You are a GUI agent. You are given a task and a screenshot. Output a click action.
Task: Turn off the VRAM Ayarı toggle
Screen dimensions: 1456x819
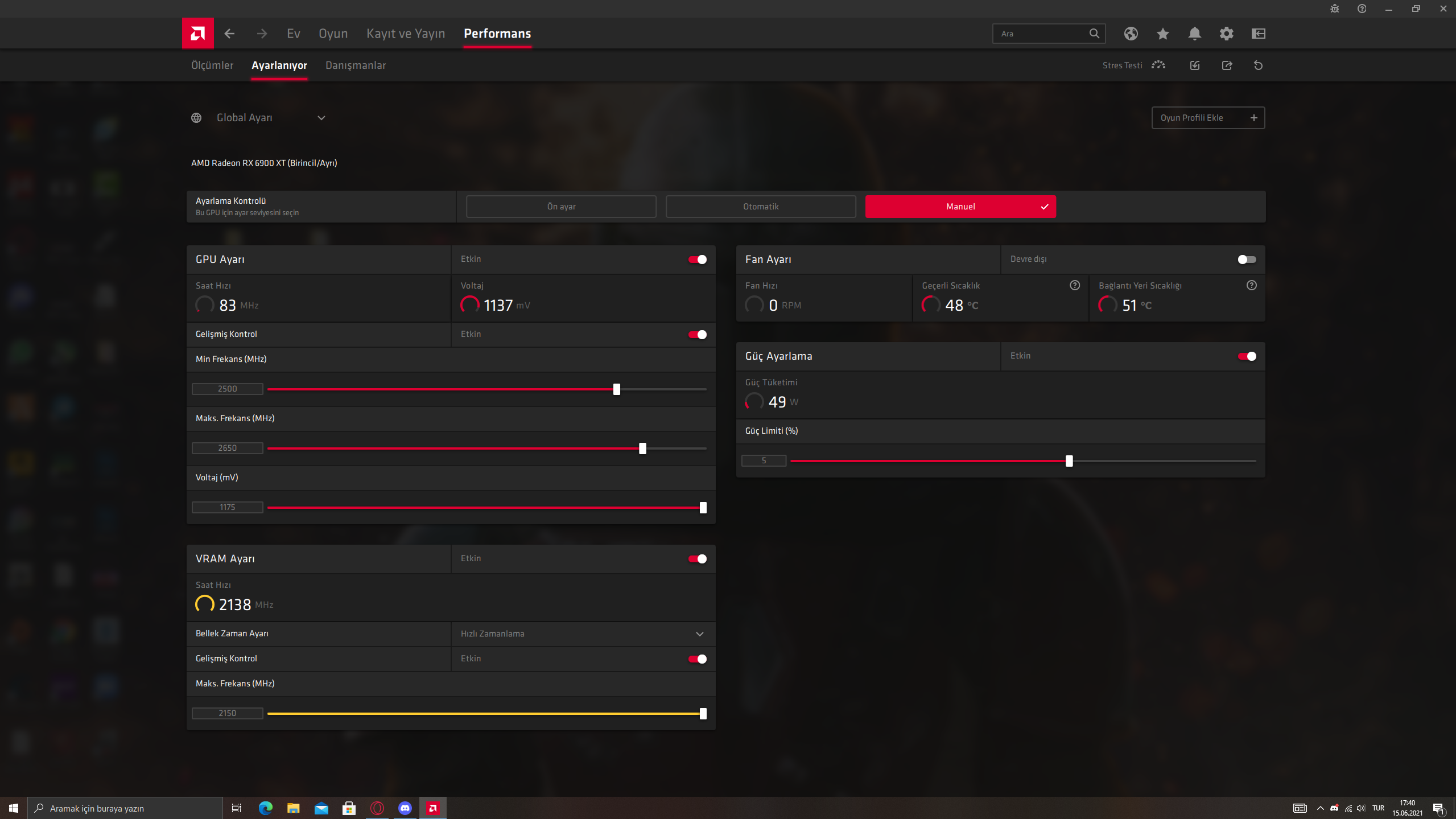click(697, 559)
